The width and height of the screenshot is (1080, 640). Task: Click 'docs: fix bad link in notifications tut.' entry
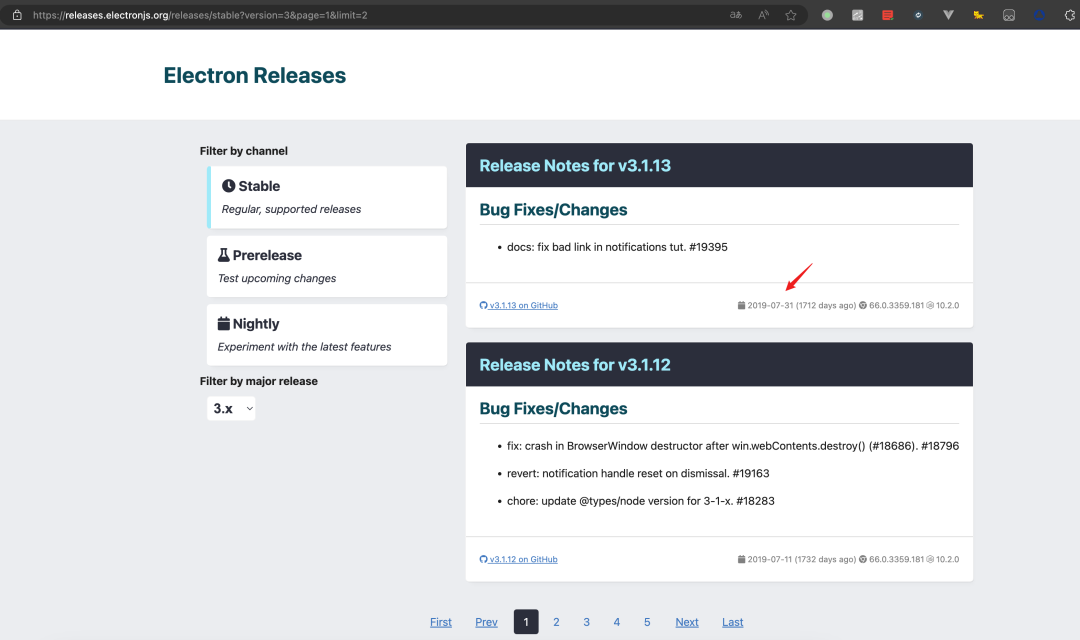(617, 247)
